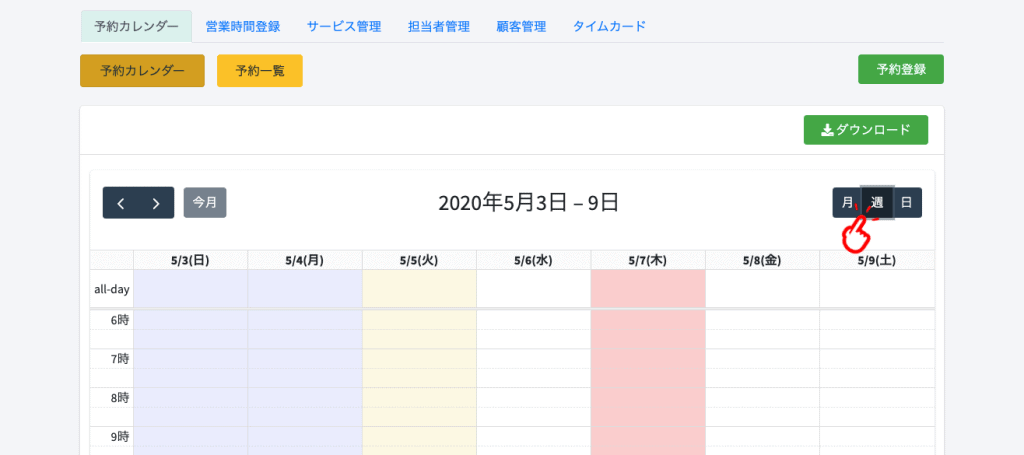Click the gold 予約カレンダー button
This screenshot has width=1024, height=455.
click(x=142, y=71)
